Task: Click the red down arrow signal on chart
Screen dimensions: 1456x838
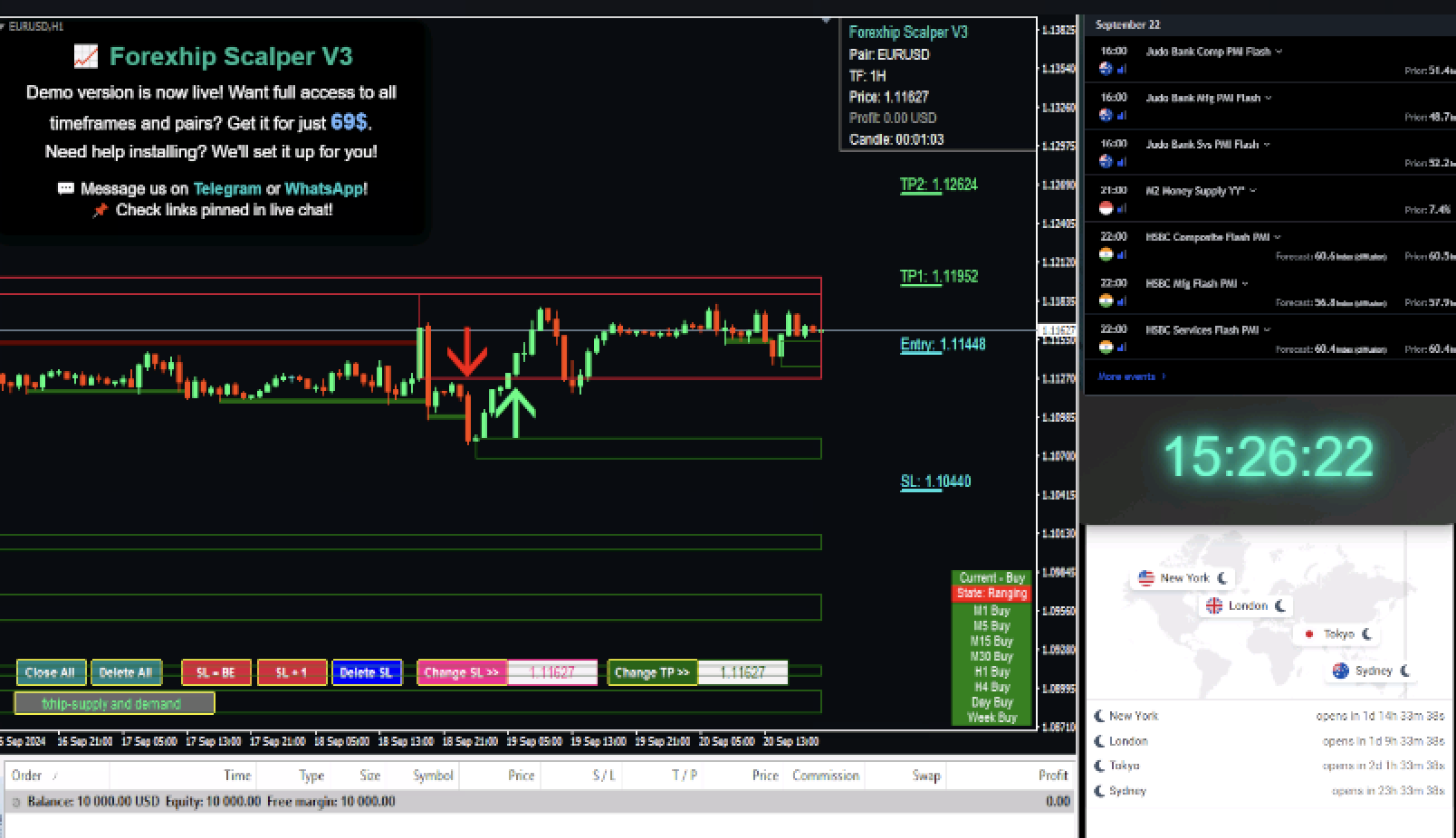Action: coord(466,352)
